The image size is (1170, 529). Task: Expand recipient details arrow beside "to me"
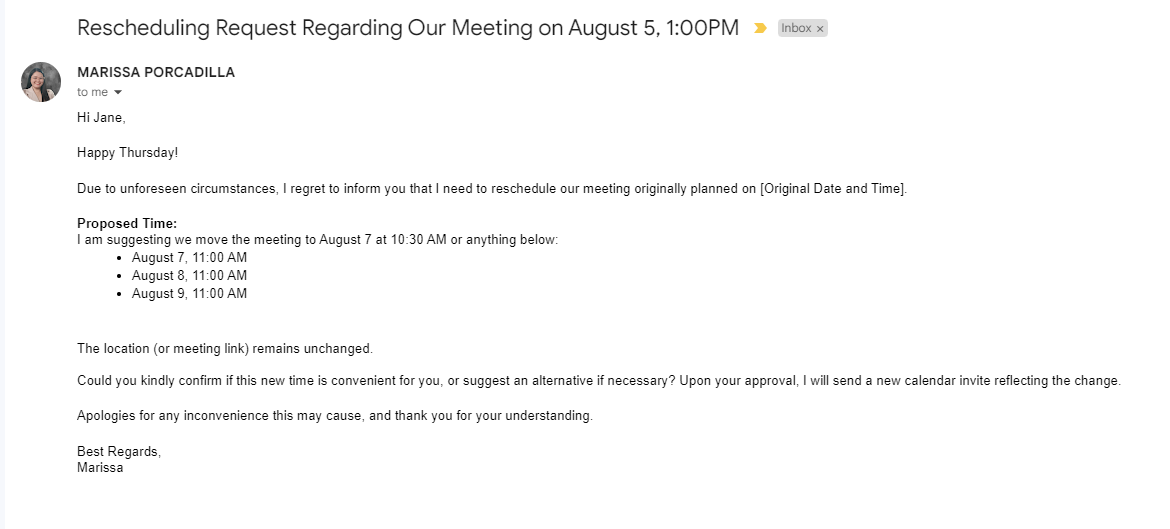pos(118,93)
